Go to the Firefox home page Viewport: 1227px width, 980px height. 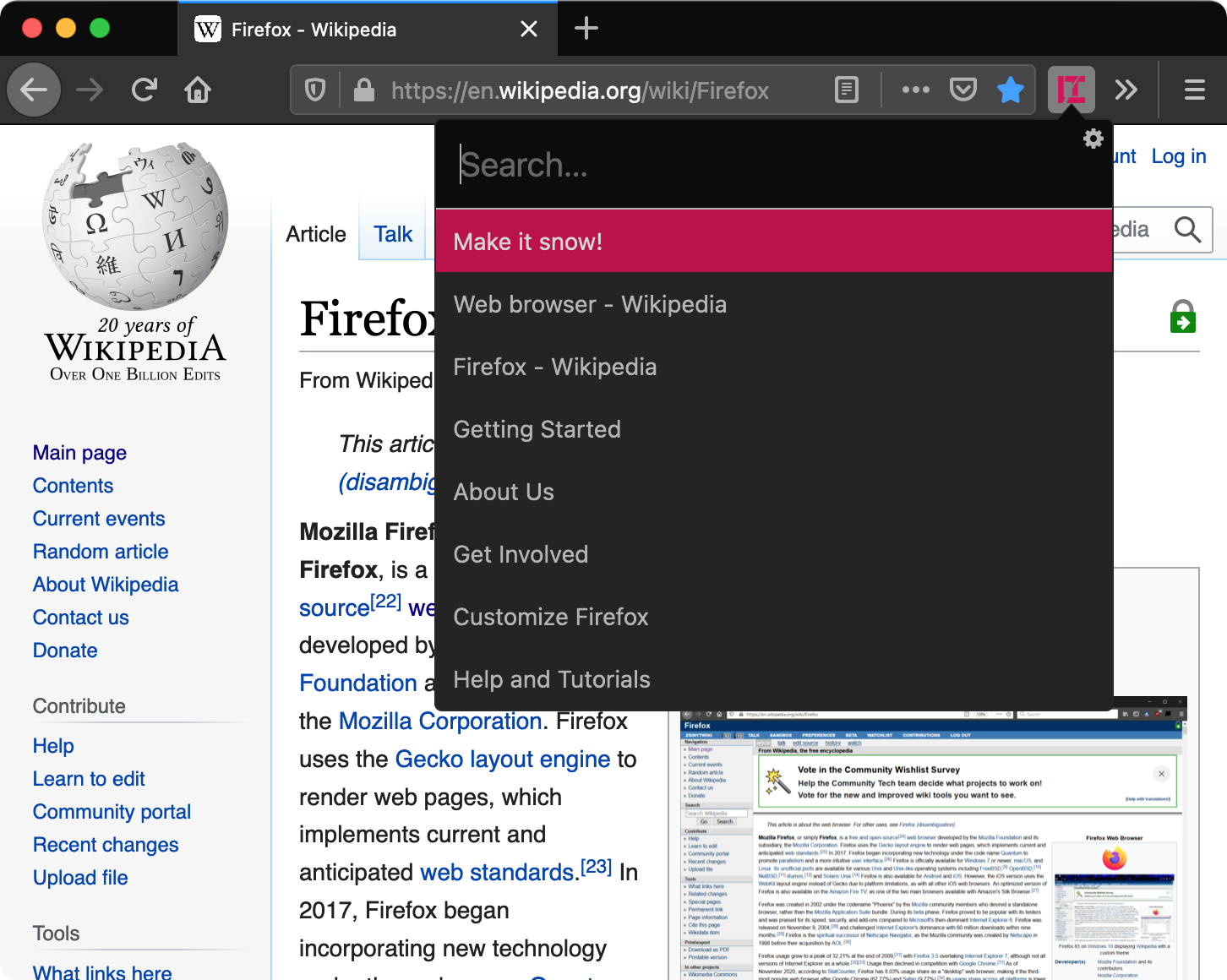point(198,90)
